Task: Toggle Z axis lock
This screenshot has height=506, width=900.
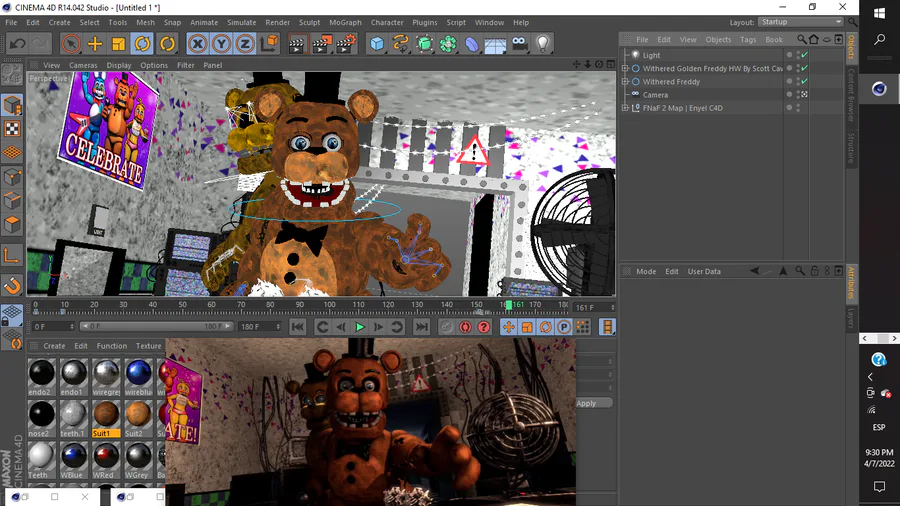Action: pyautogui.click(x=245, y=44)
